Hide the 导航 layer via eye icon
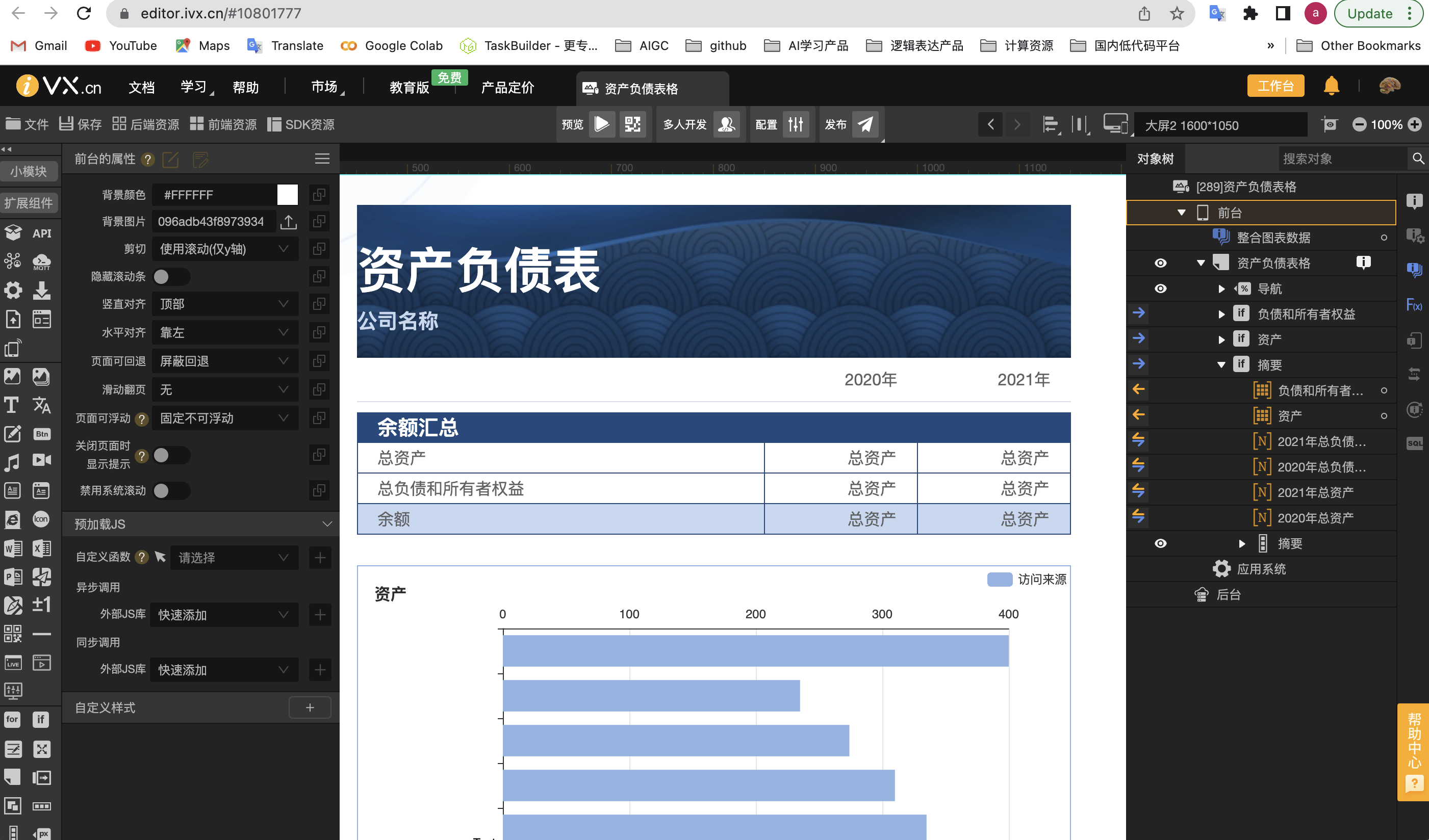The image size is (1429, 840). pos(1160,288)
